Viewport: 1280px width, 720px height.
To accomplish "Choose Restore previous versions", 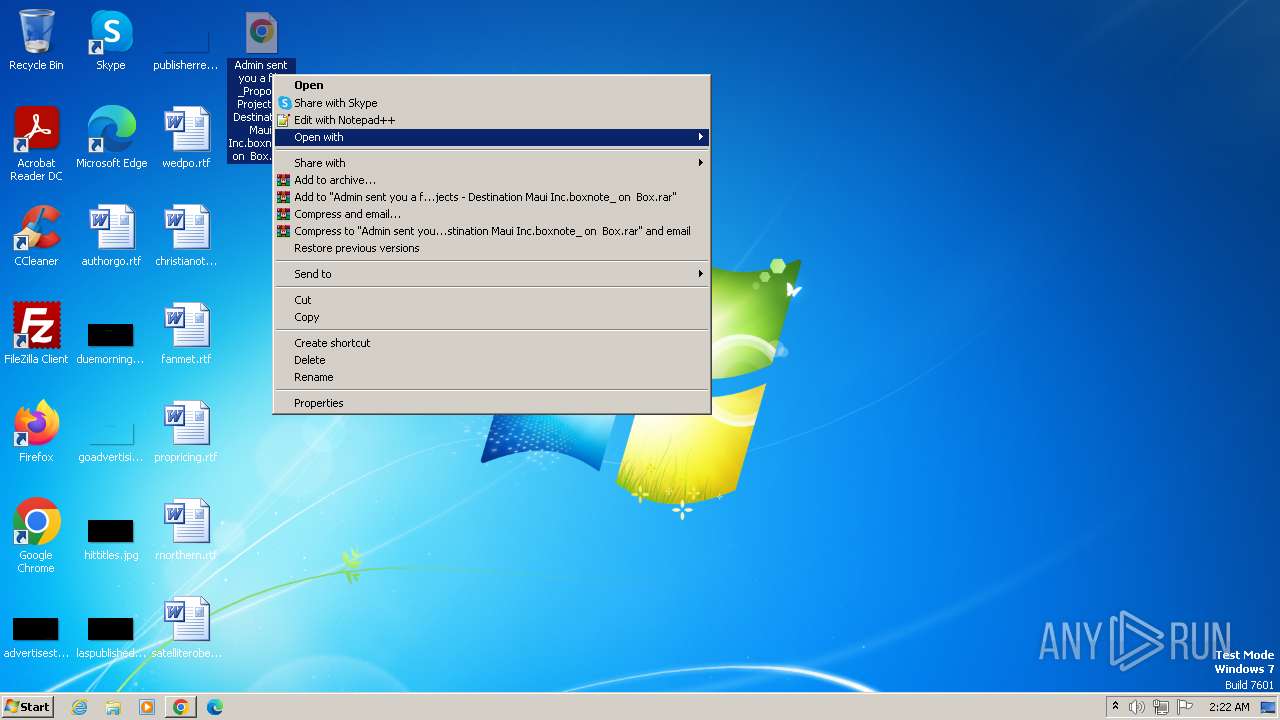I will (x=492, y=248).
